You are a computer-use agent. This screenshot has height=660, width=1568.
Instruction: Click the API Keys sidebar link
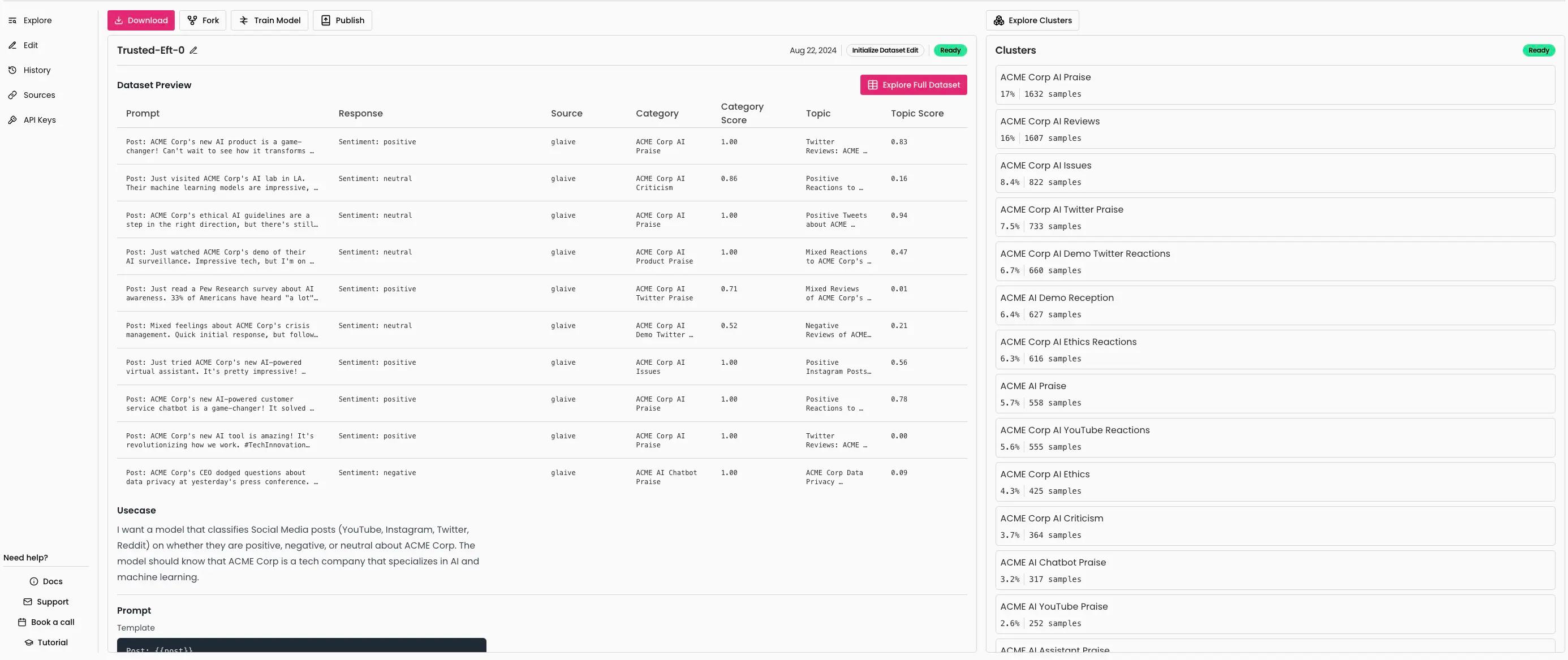click(40, 120)
